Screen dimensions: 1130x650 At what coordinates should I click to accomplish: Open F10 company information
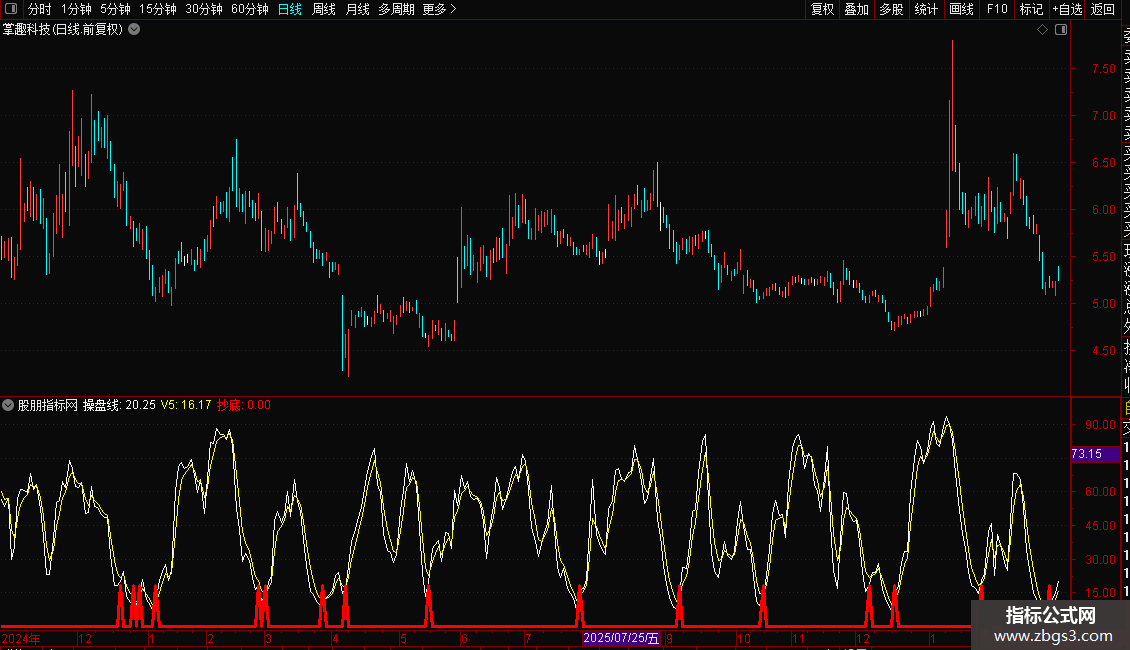coord(997,9)
